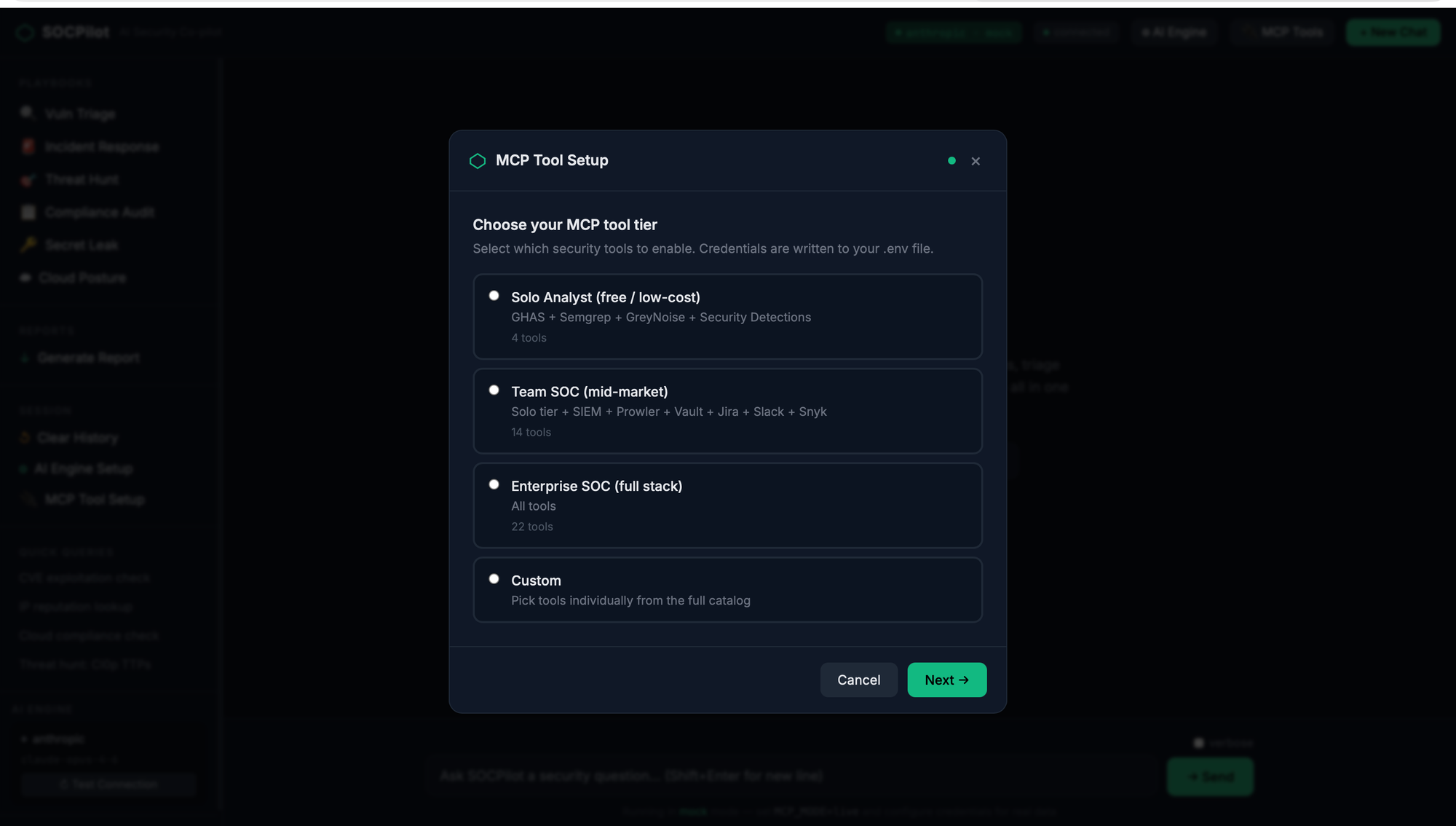The width and height of the screenshot is (1456, 826).
Task: Select the Solo Analyst radio button
Action: click(494, 296)
